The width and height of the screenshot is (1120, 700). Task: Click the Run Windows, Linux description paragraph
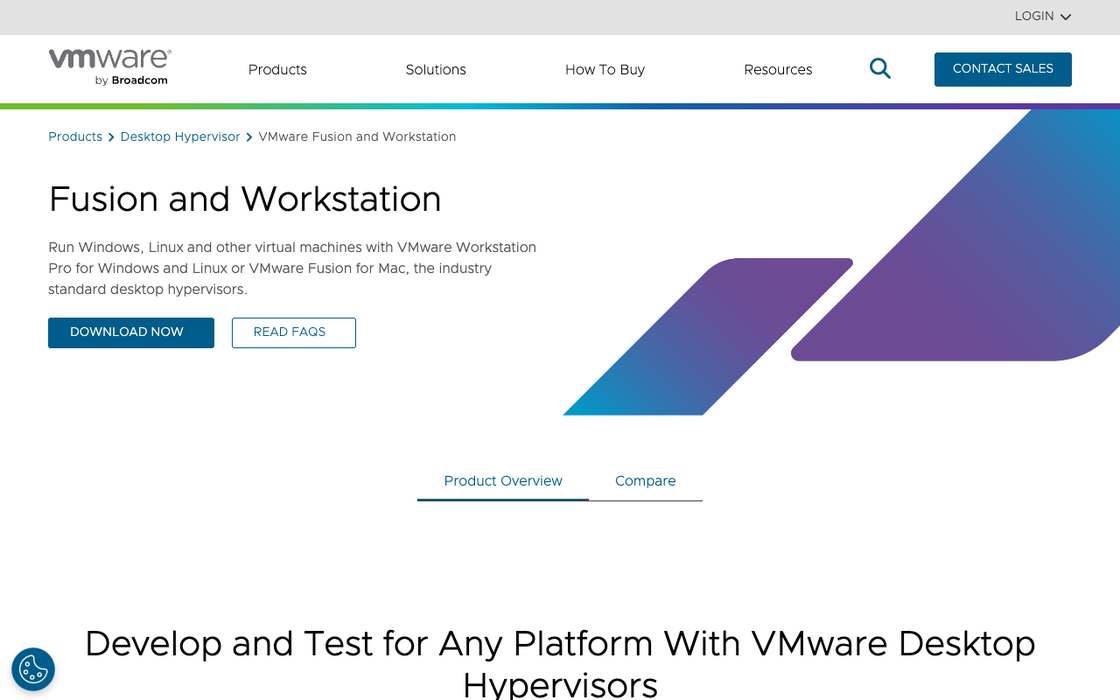(x=293, y=268)
